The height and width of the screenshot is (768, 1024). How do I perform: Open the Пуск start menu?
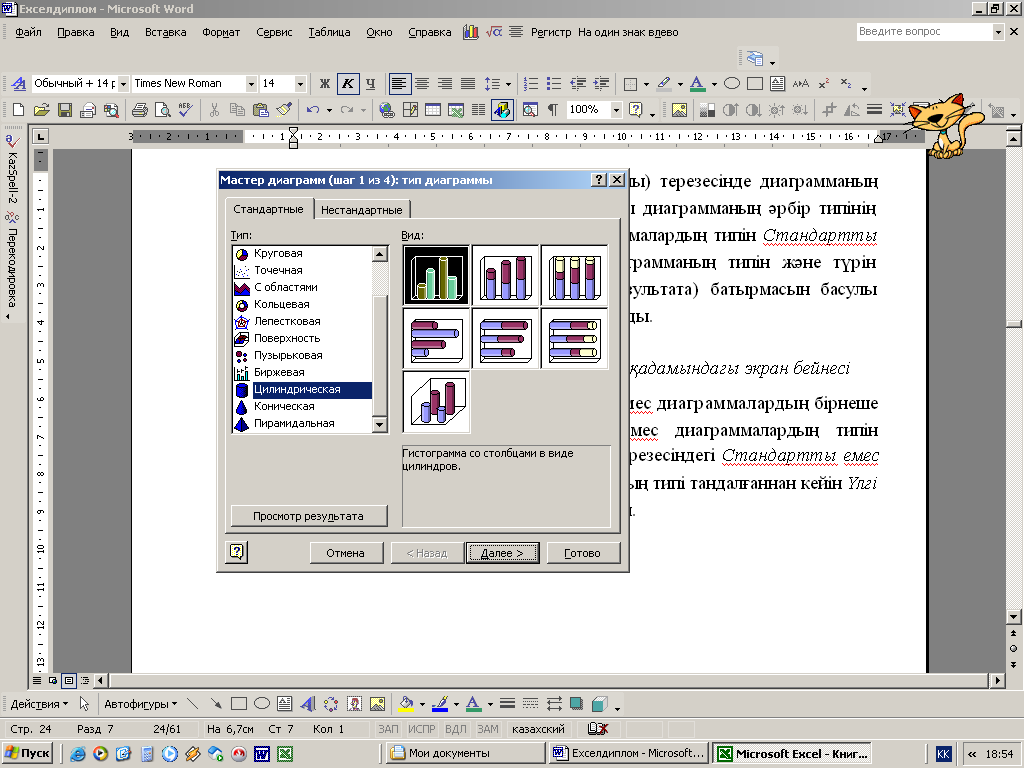point(27,753)
